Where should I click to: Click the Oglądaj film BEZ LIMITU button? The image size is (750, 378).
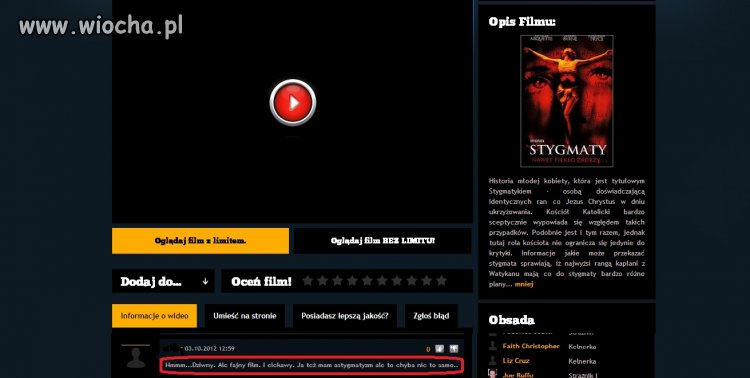tap(383, 241)
